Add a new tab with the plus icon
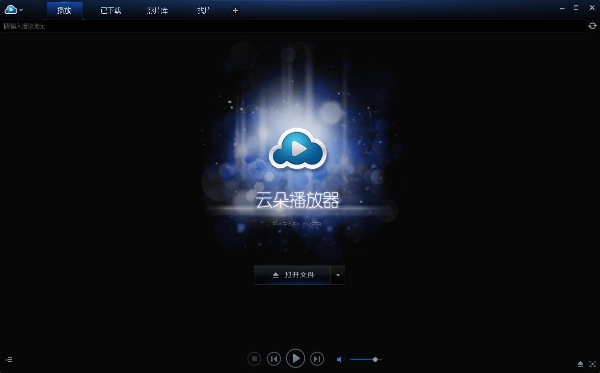The width and height of the screenshot is (600, 373). [x=235, y=11]
